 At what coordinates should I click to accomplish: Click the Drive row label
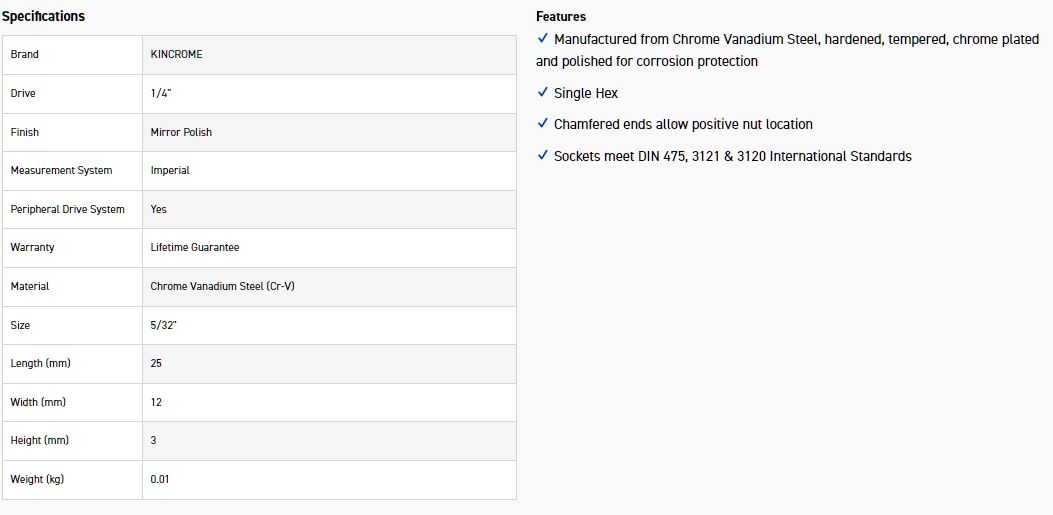point(23,93)
